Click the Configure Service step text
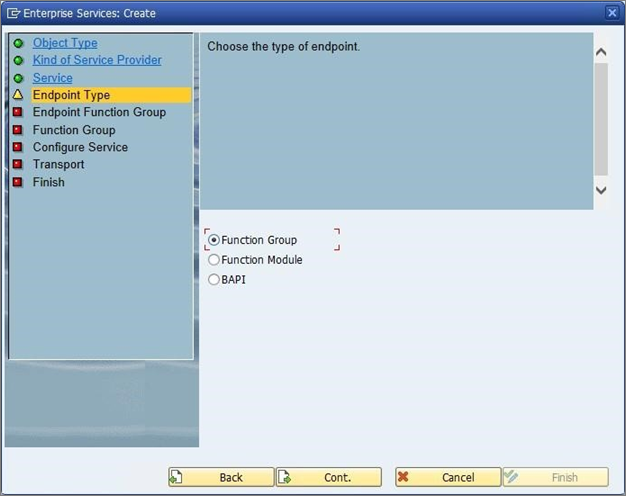Screen dimensions: 626x496 [80, 147]
